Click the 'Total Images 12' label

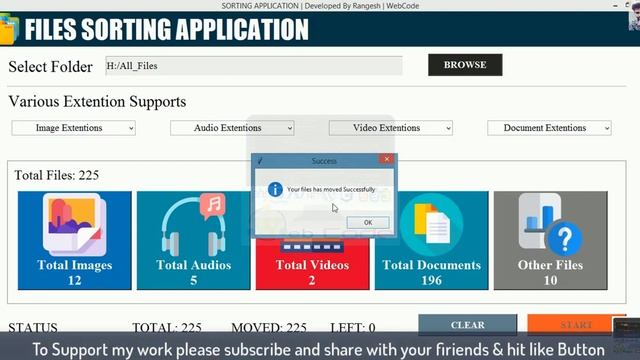tap(74, 273)
